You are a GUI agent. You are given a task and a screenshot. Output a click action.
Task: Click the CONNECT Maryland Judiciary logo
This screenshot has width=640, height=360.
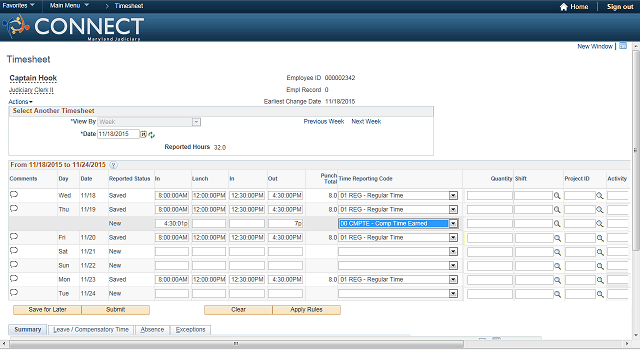point(73,27)
